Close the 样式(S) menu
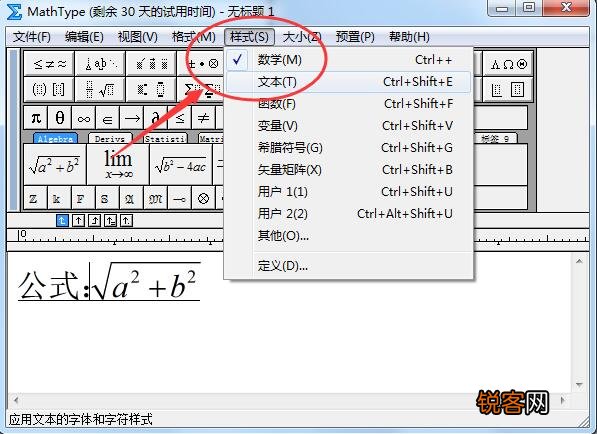 pyautogui.click(x=249, y=37)
